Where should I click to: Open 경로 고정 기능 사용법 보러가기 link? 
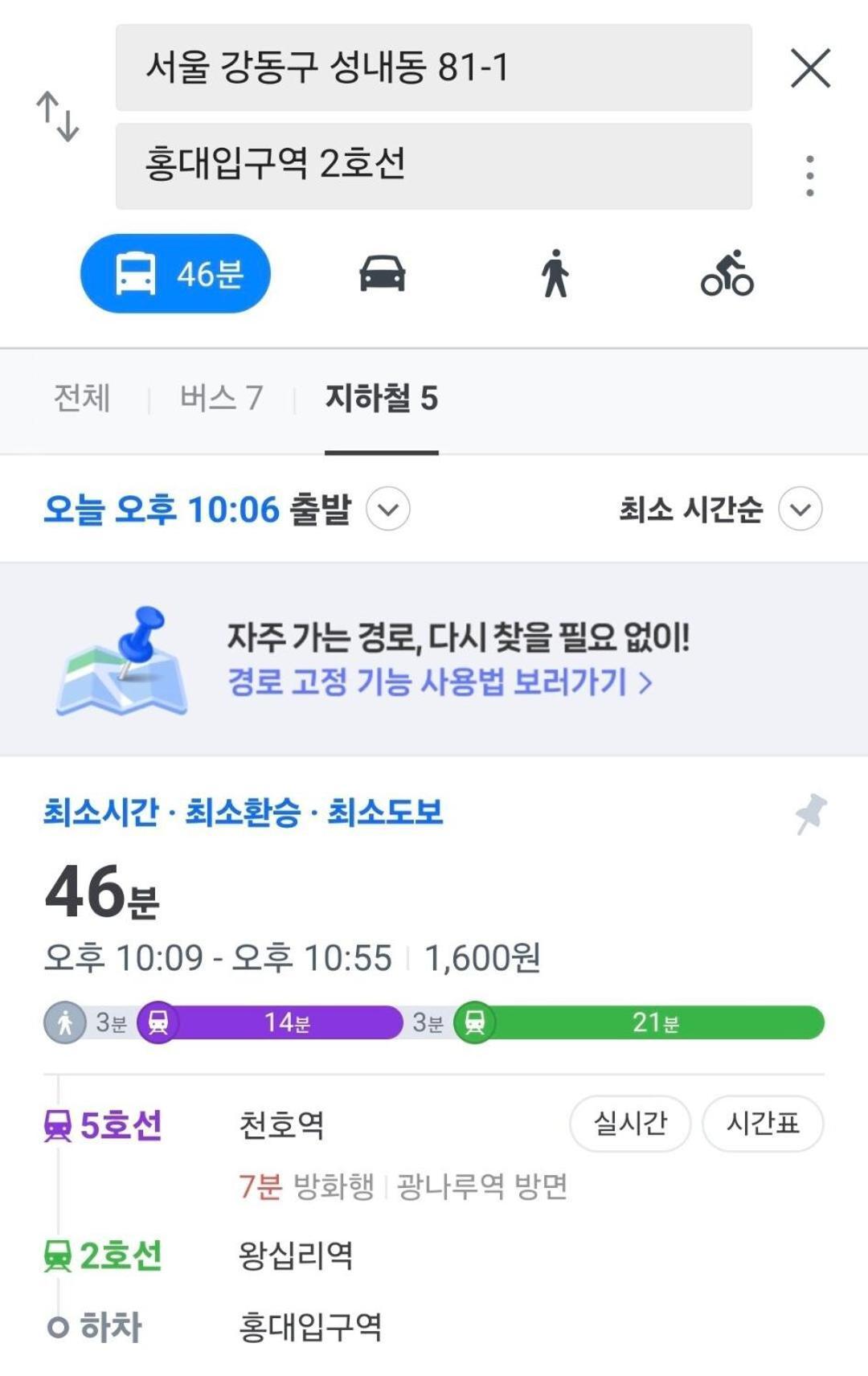coord(440,682)
